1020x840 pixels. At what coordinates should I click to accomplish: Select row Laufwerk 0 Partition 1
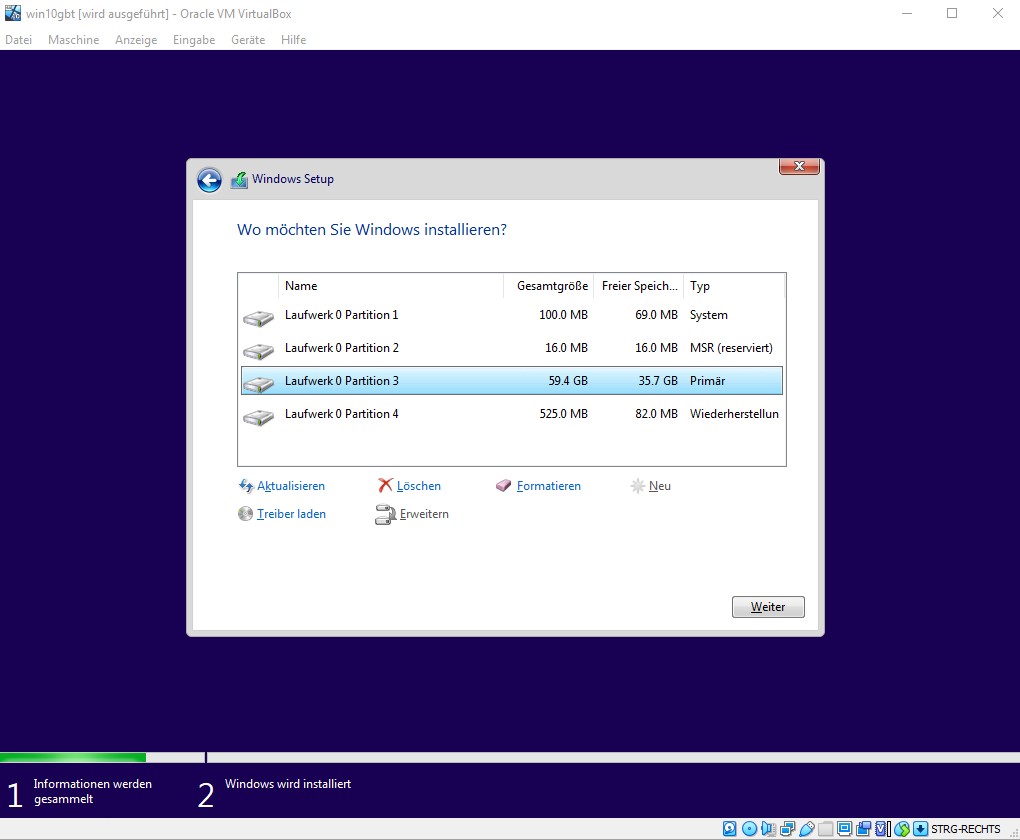click(x=511, y=315)
